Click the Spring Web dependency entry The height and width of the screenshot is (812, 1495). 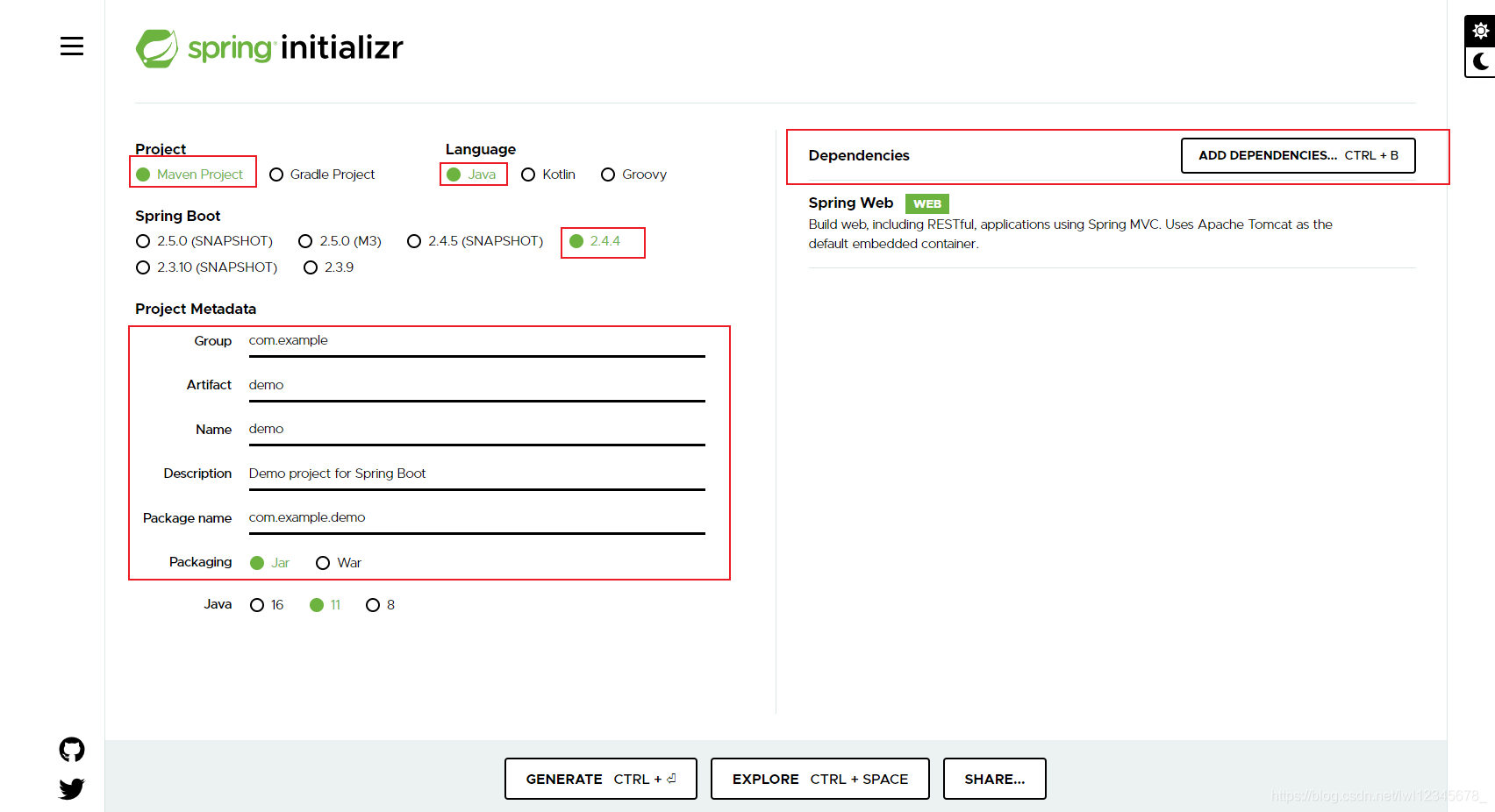(1112, 224)
